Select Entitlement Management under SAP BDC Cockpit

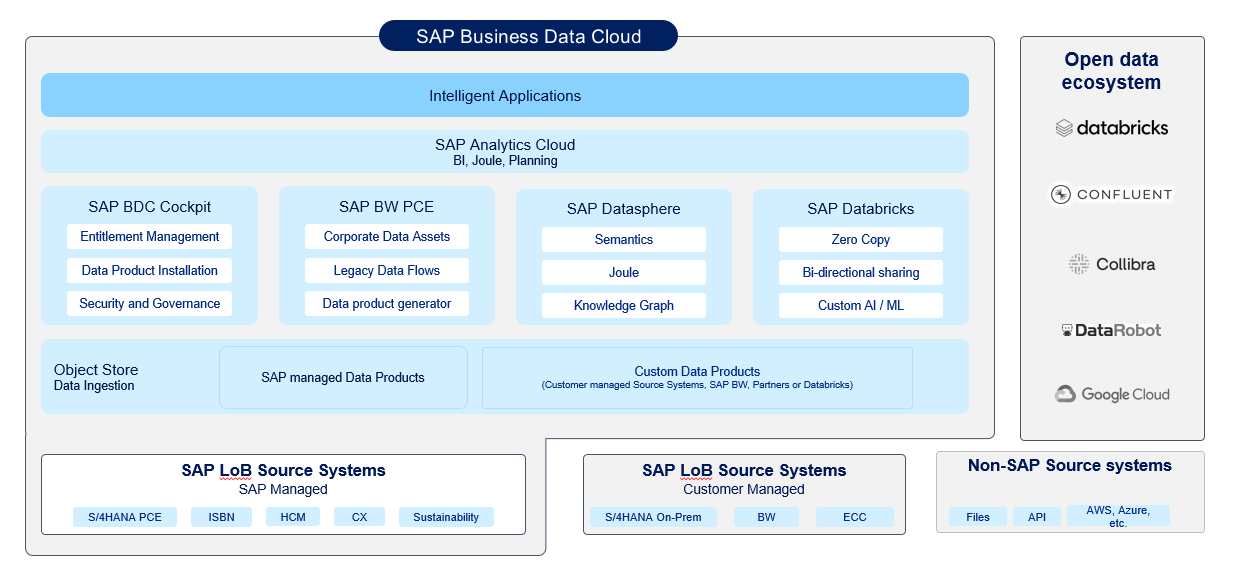pos(149,236)
